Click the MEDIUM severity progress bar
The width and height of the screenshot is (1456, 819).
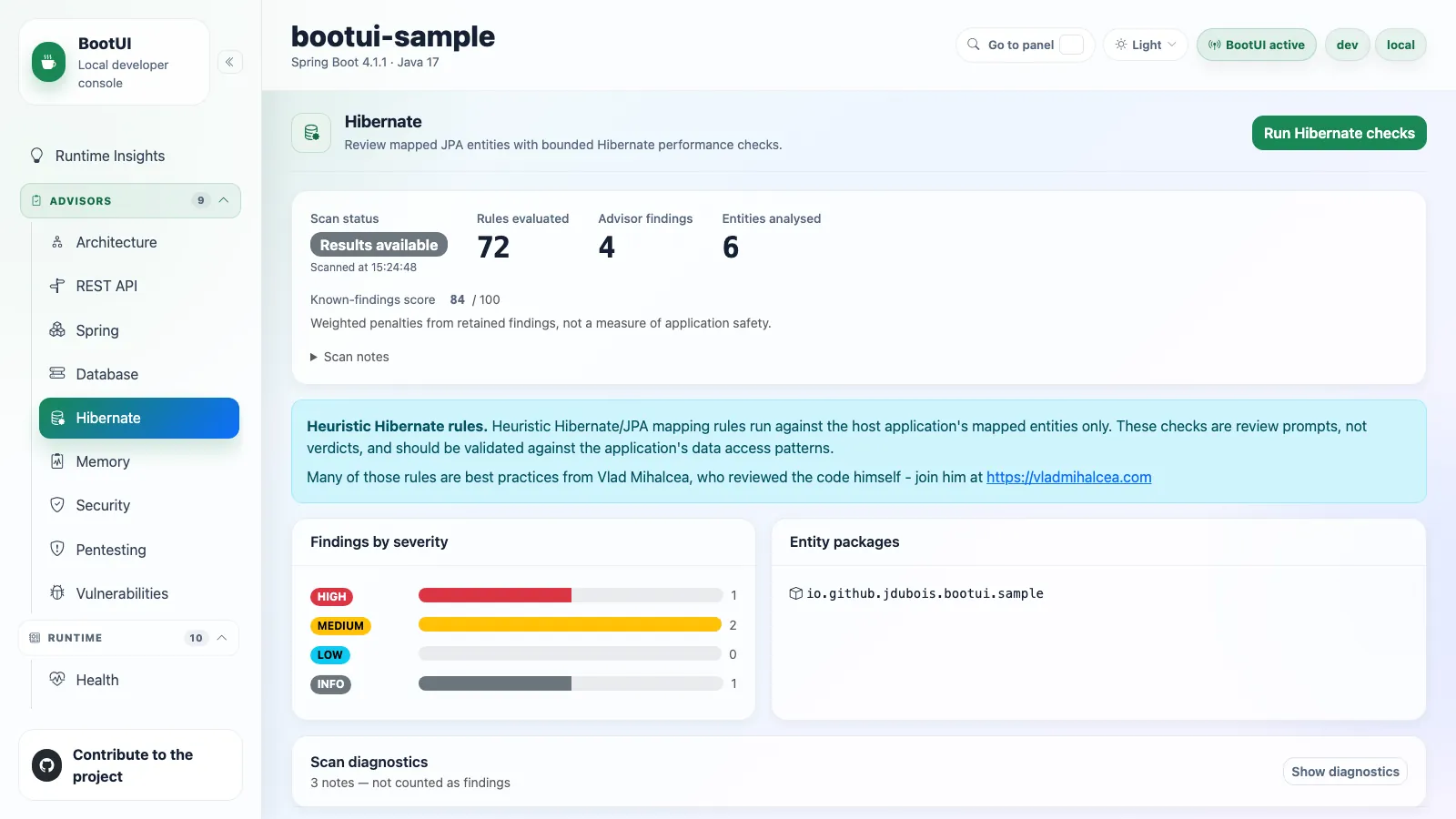(570, 624)
